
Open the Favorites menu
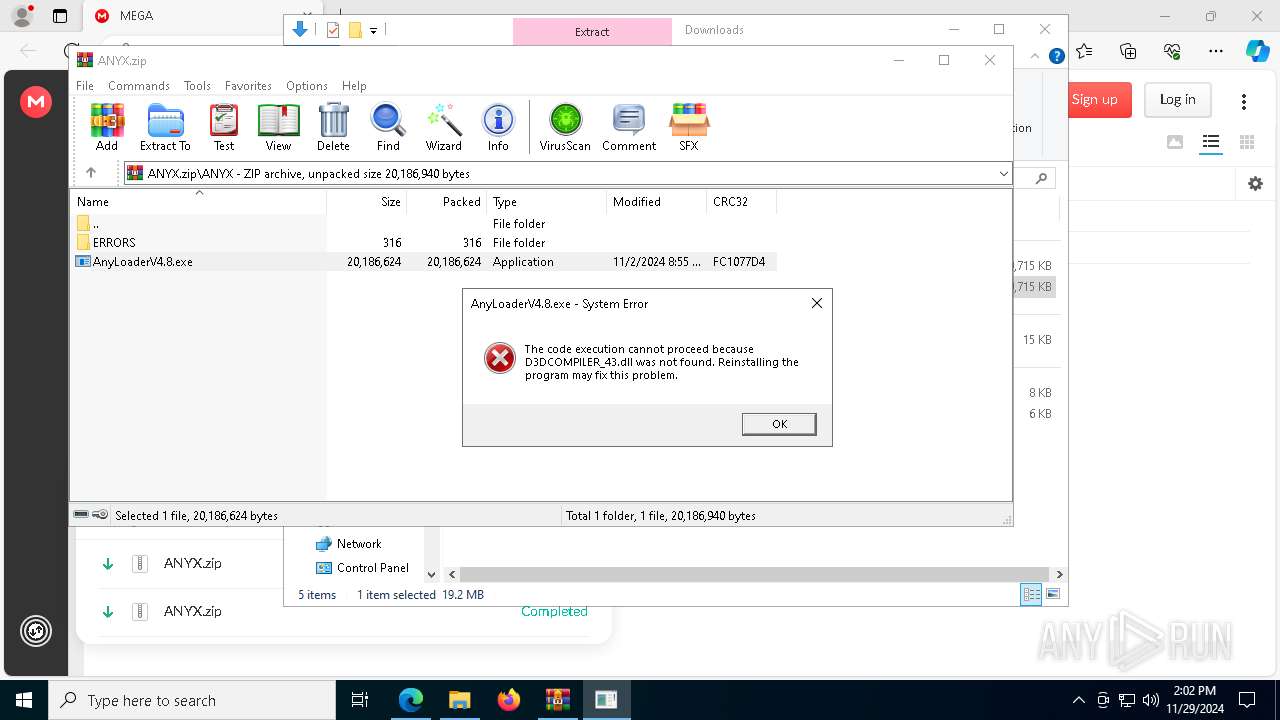coord(248,86)
